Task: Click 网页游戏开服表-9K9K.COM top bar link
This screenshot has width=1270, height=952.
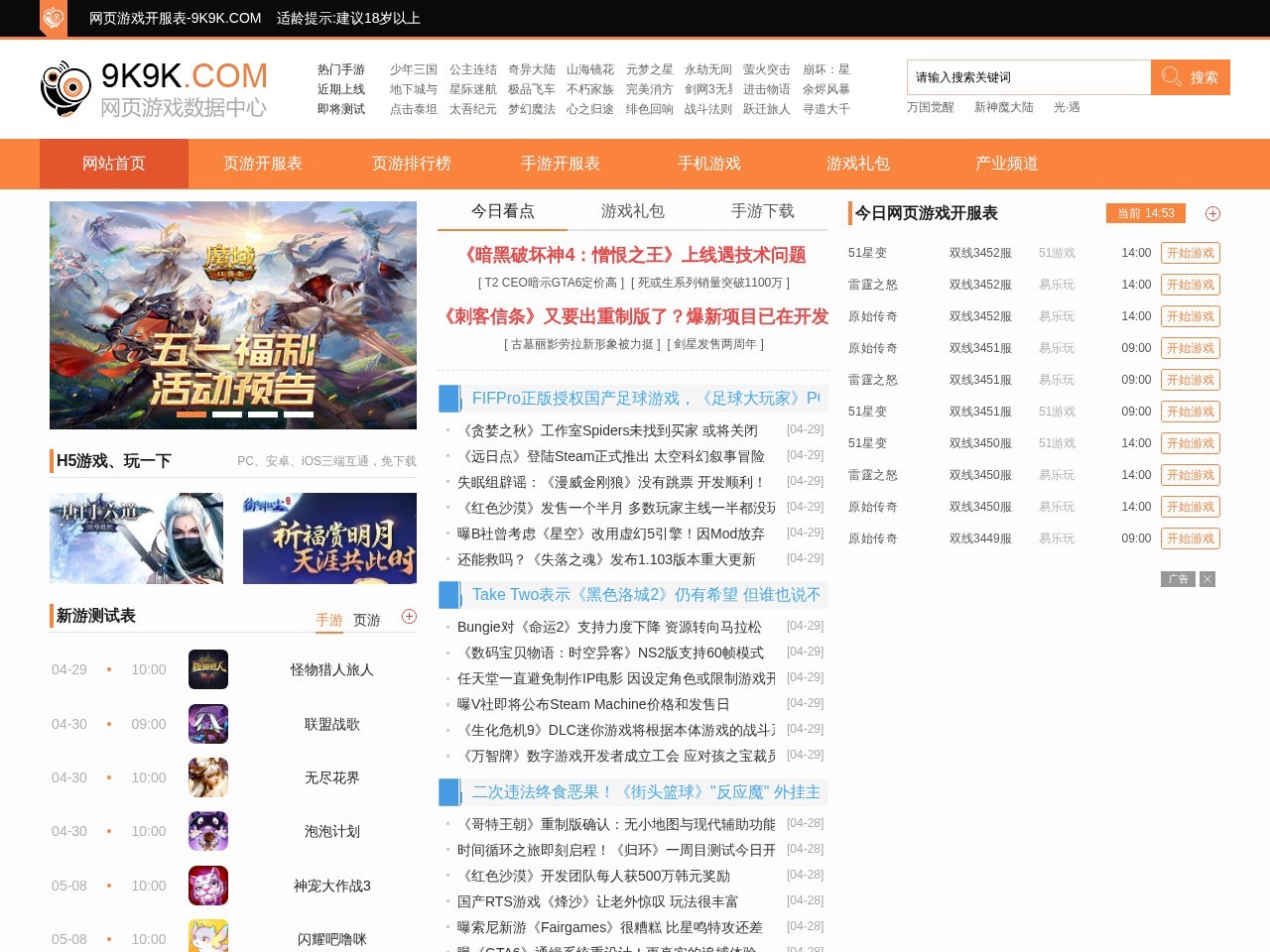Action: coord(176,18)
